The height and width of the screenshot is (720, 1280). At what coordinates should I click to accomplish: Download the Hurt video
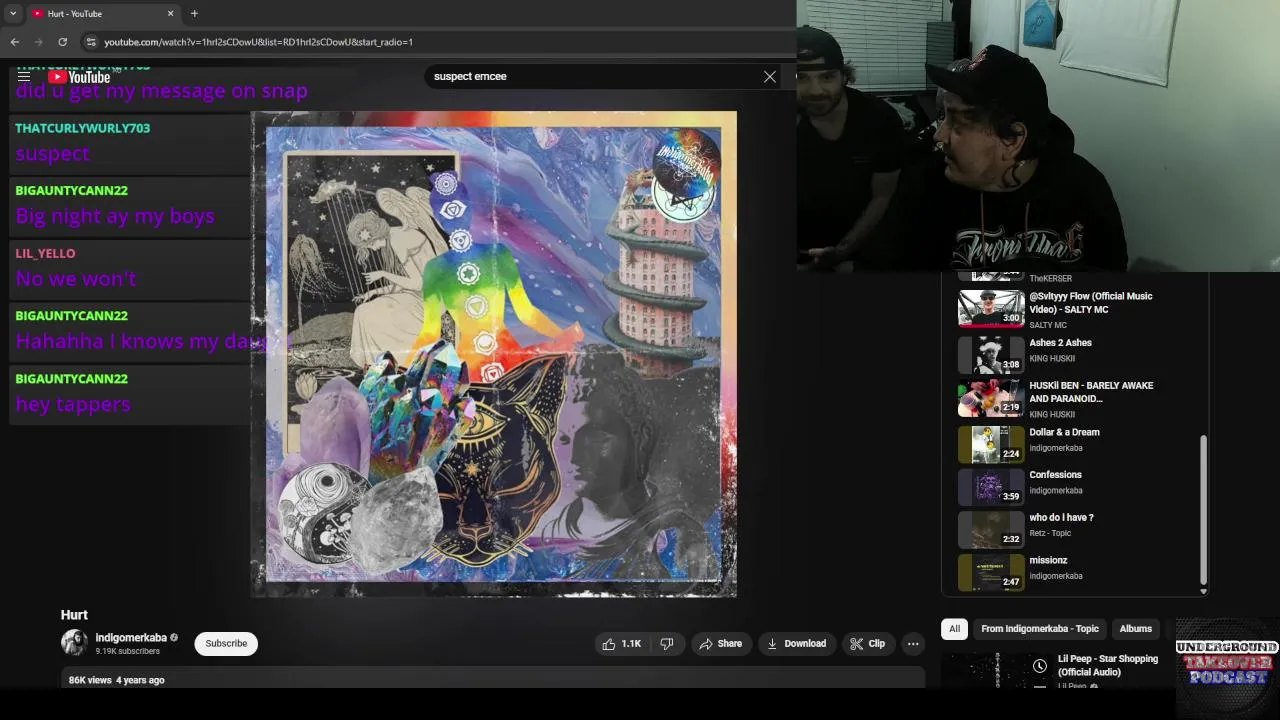(796, 644)
